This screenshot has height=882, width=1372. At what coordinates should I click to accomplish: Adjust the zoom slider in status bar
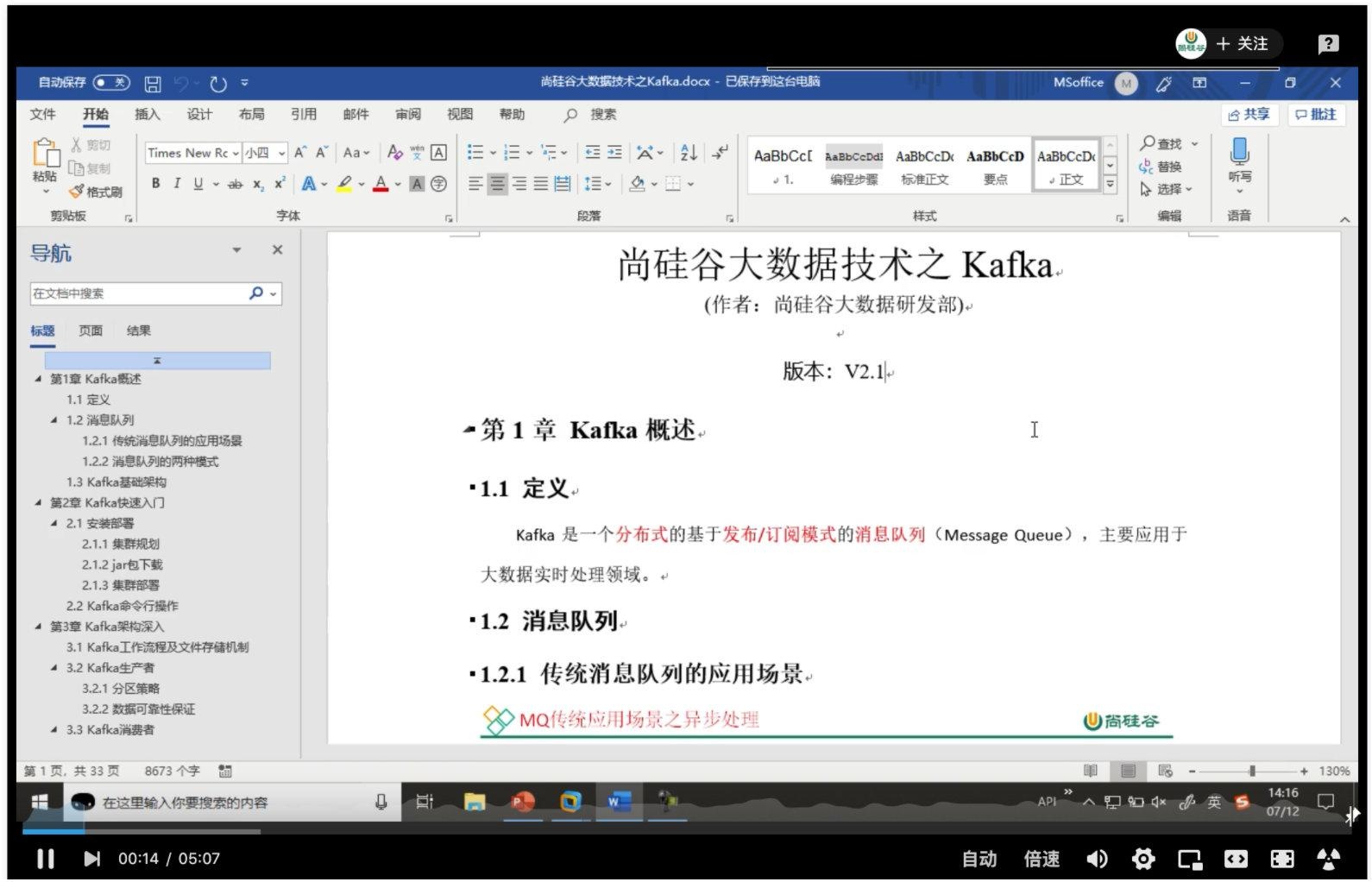(x=1251, y=772)
